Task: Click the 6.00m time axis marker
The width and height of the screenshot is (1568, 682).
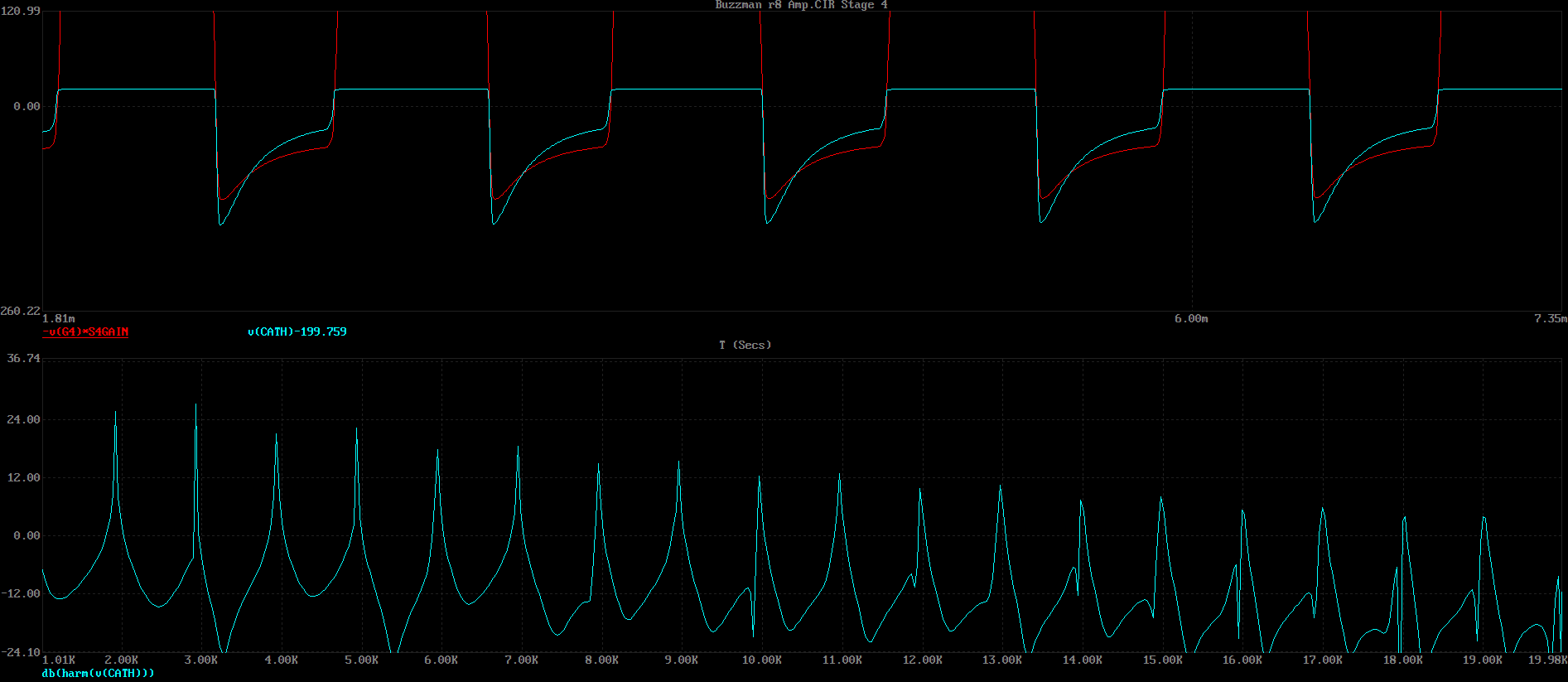Action: tap(1191, 318)
